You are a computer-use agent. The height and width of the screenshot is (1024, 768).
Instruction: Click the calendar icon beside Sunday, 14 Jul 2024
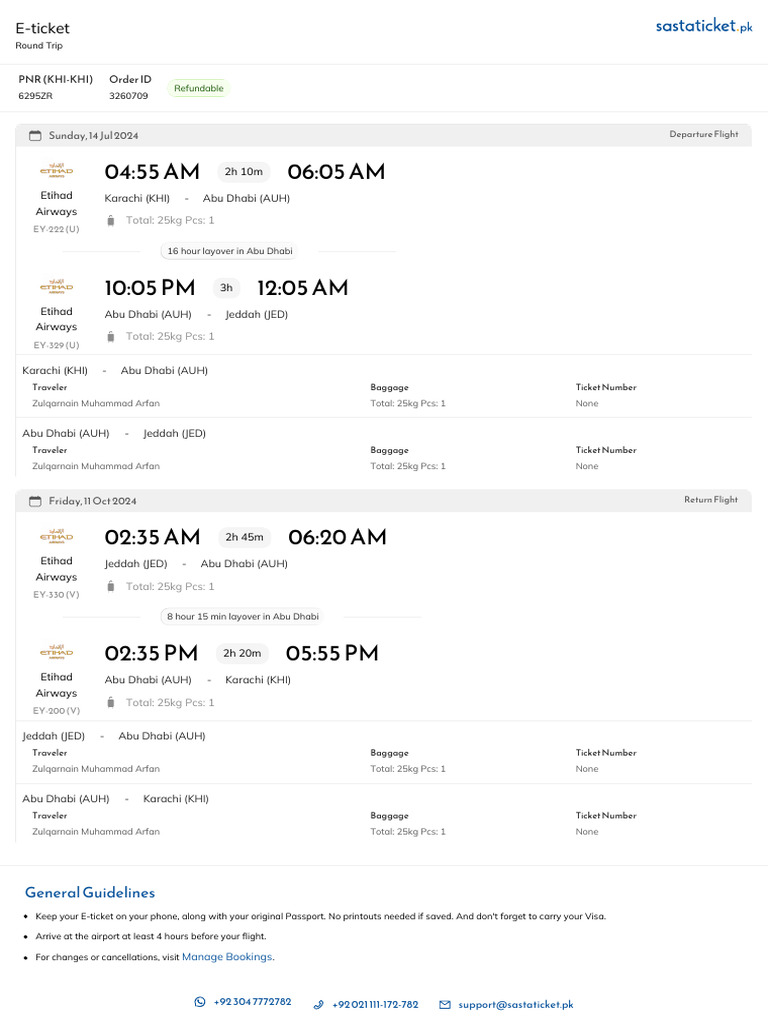tap(35, 136)
